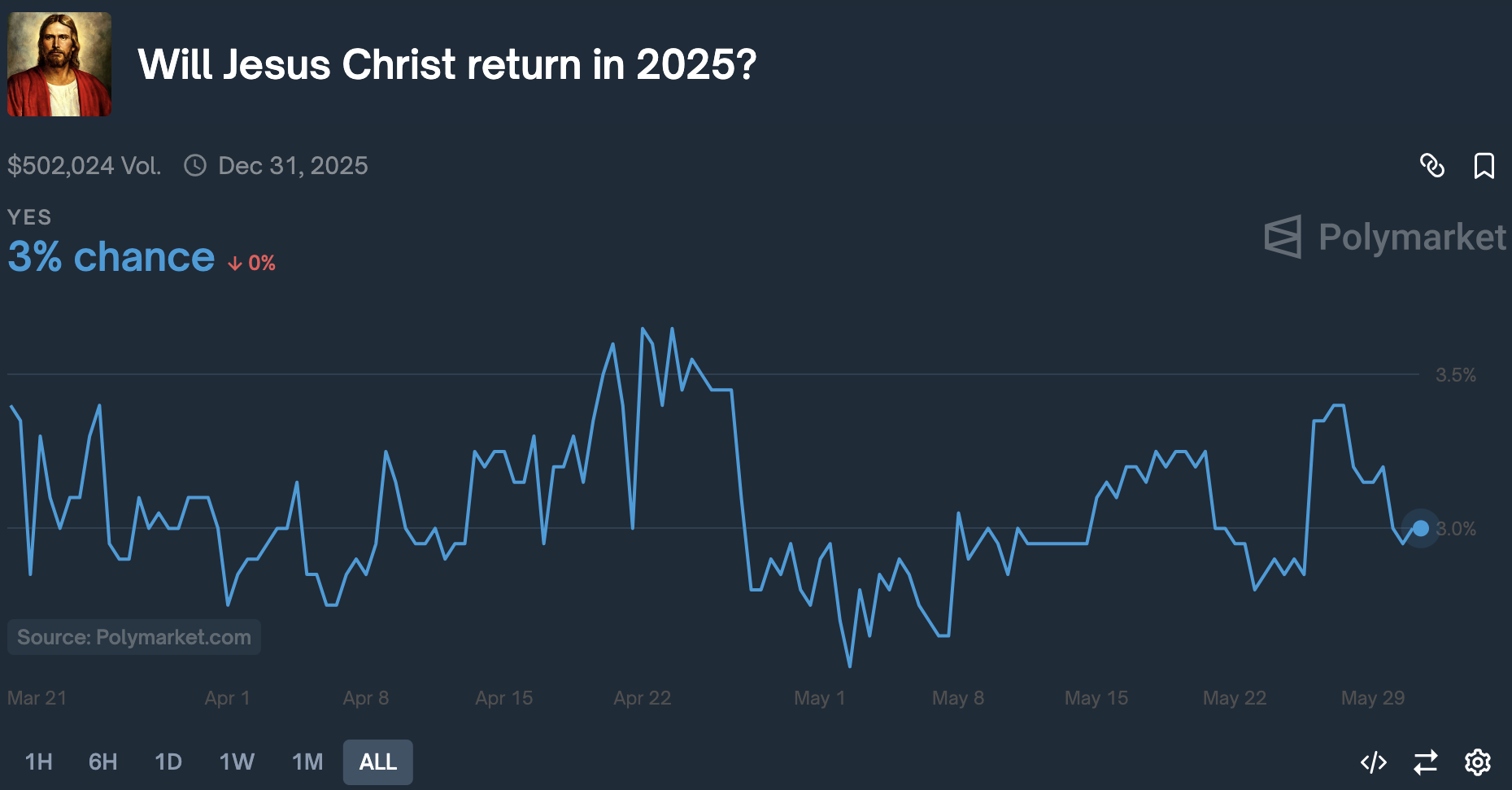Switch chart to 1D range
Screen dimensions: 1512x790
[168, 762]
